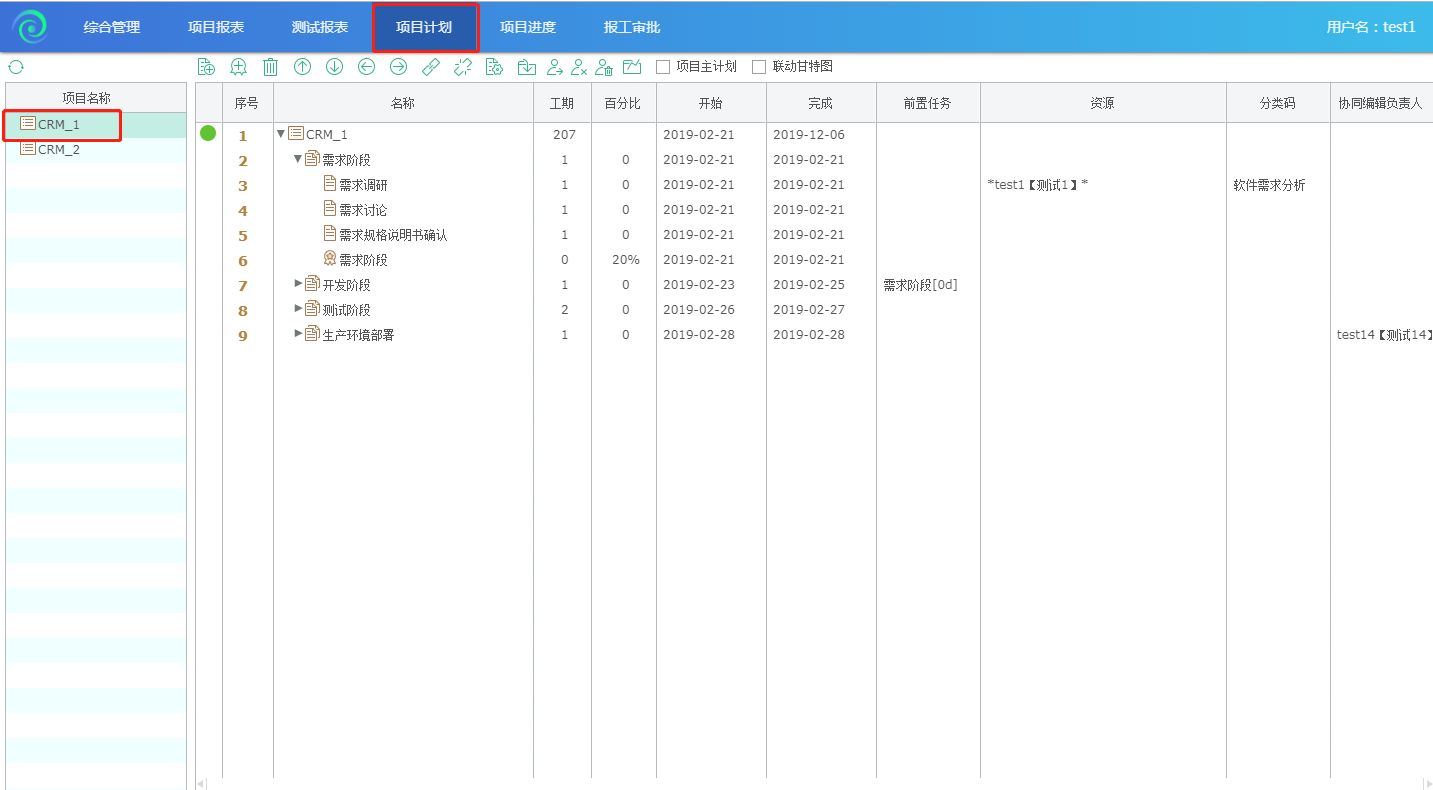Toggle the 联动甘特图 checkbox
The height and width of the screenshot is (790, 1433).
(x=759, y=67)
